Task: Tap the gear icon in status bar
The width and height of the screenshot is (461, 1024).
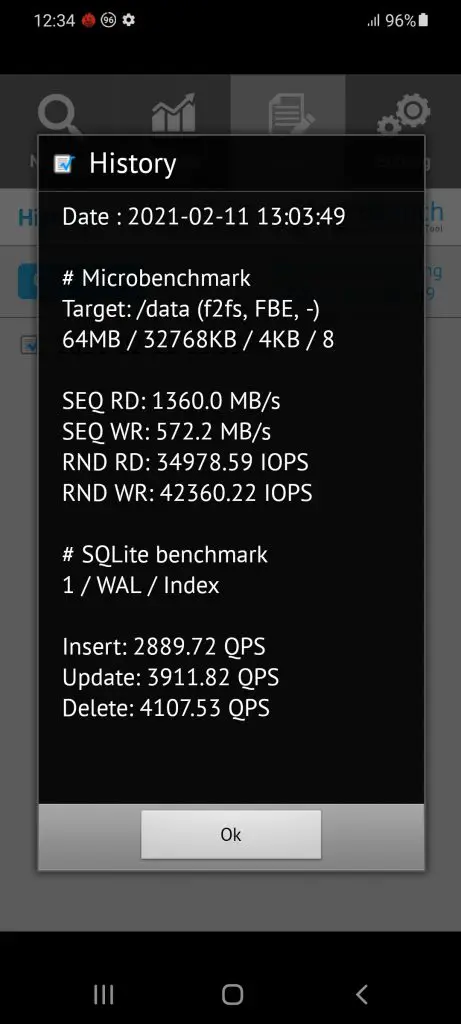Action: [129, 20]
